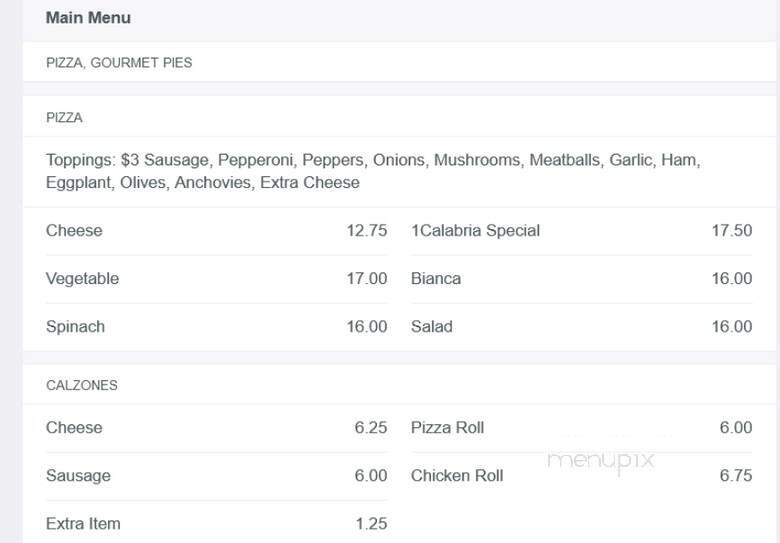Click the Sausage calzone entry
The width and height of the screenshot is (780, 543).
[x=78, y=476]
